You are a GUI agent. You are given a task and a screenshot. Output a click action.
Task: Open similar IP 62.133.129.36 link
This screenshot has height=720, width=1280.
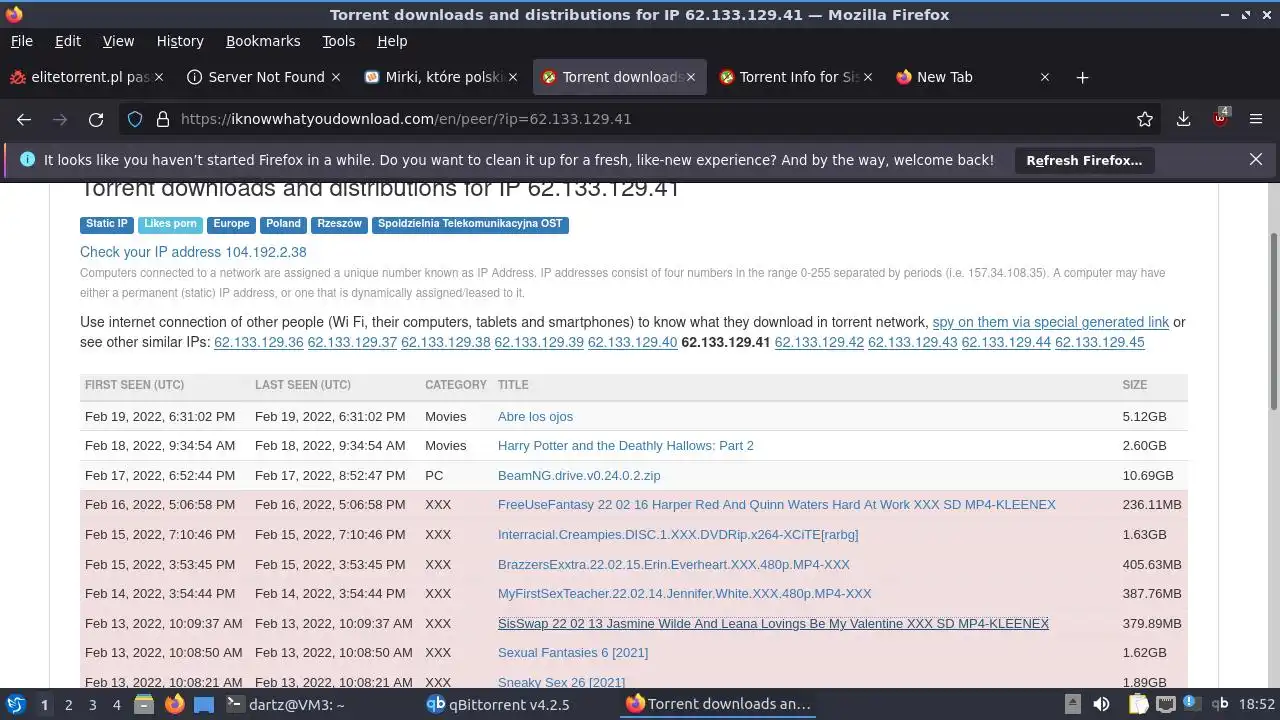click(x=259, y=342)
